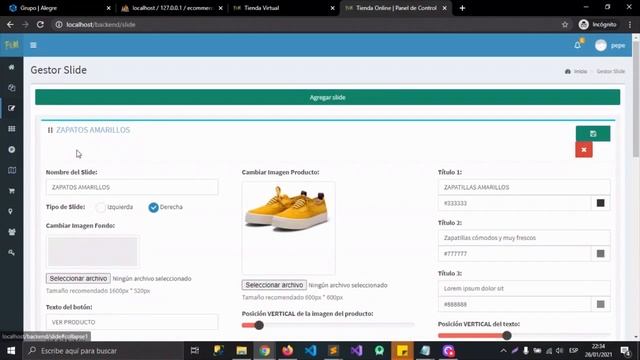Save slide with green disk button

pos(593,133)
